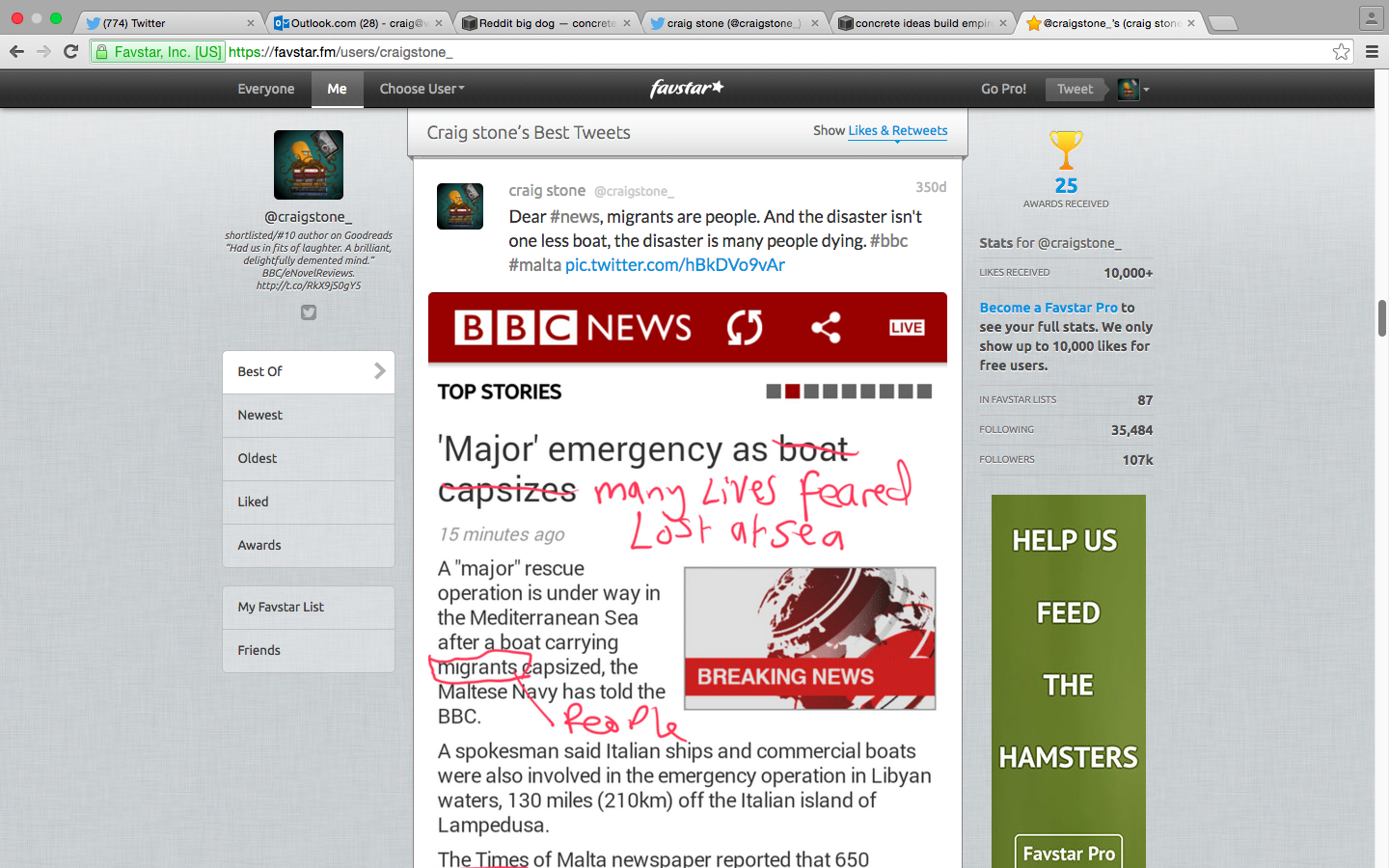Select the Me tab
This screenshot has width=1389, height=868.
click(x=337, y=89)
